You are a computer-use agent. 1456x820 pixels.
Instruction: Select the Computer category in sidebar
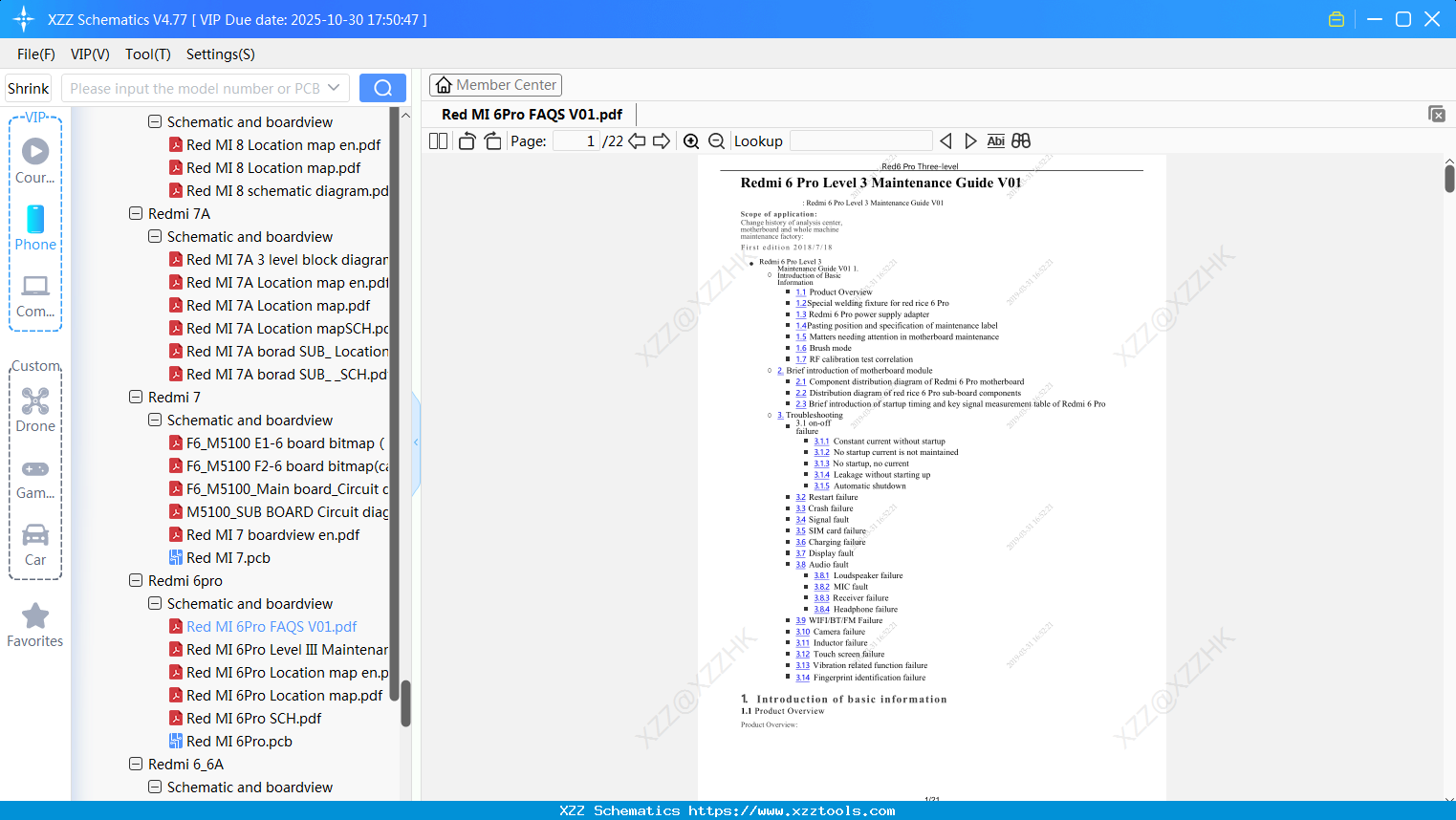35,295
